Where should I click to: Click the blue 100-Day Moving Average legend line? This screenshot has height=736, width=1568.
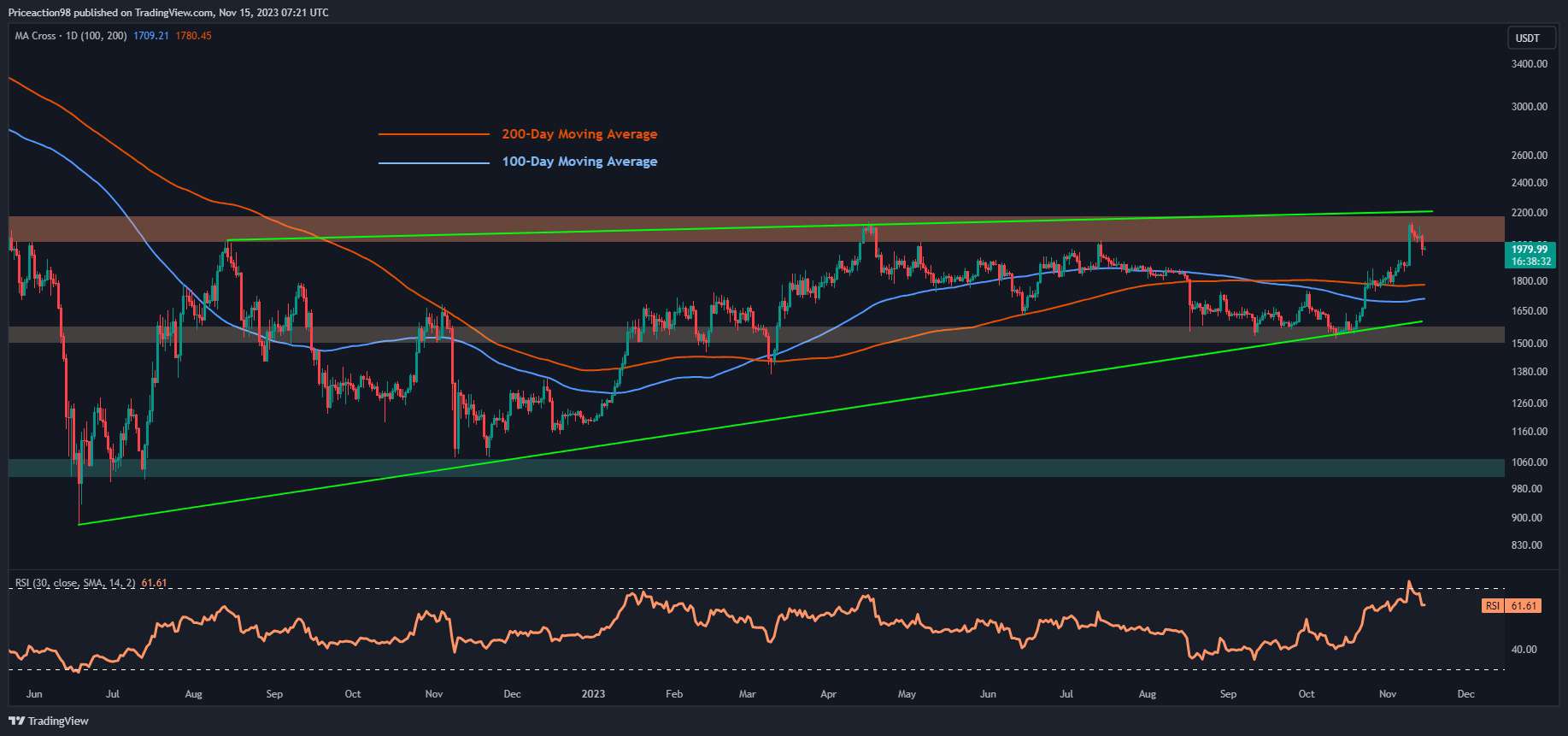[434, 162]
